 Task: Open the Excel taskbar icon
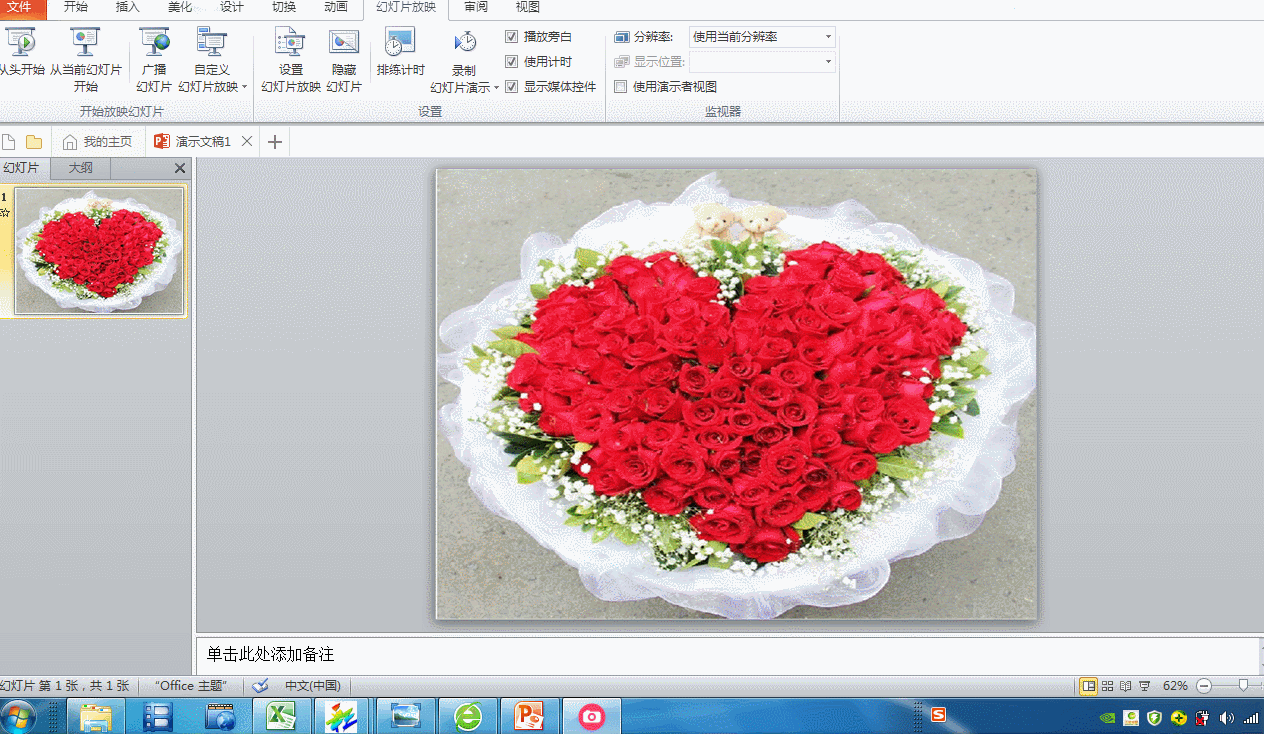(x=281, y=716)
